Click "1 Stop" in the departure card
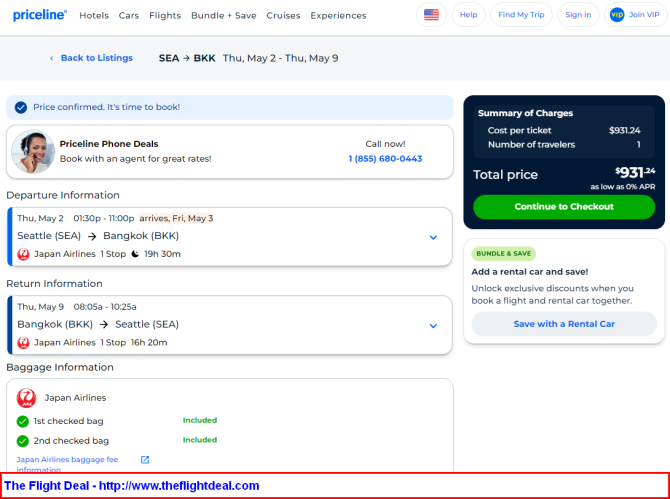This screenshot has height=499, width=670. pyautogui.click(x=113, y=254)
